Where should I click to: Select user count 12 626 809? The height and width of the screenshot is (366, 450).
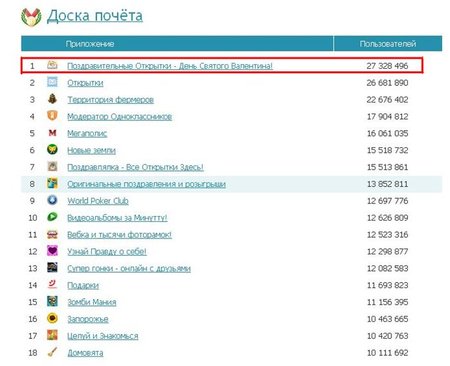(x=387, y=218)
